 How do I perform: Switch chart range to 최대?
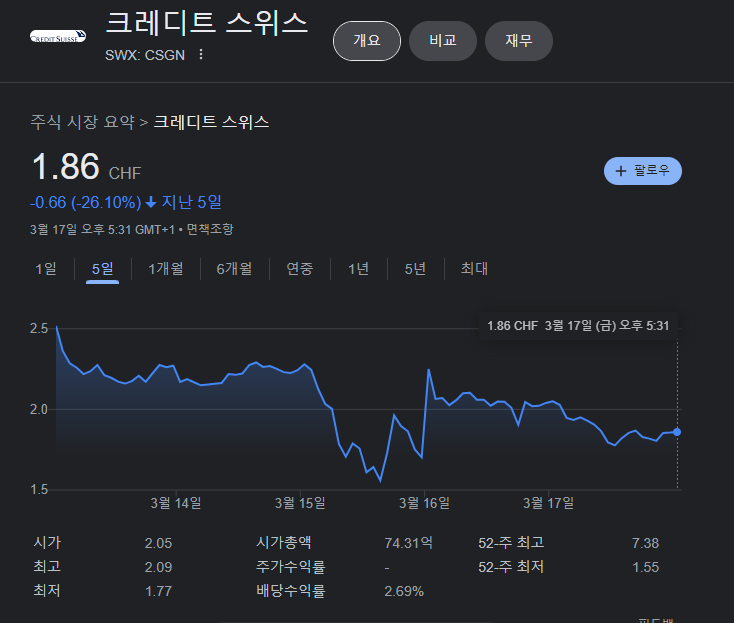474,269
